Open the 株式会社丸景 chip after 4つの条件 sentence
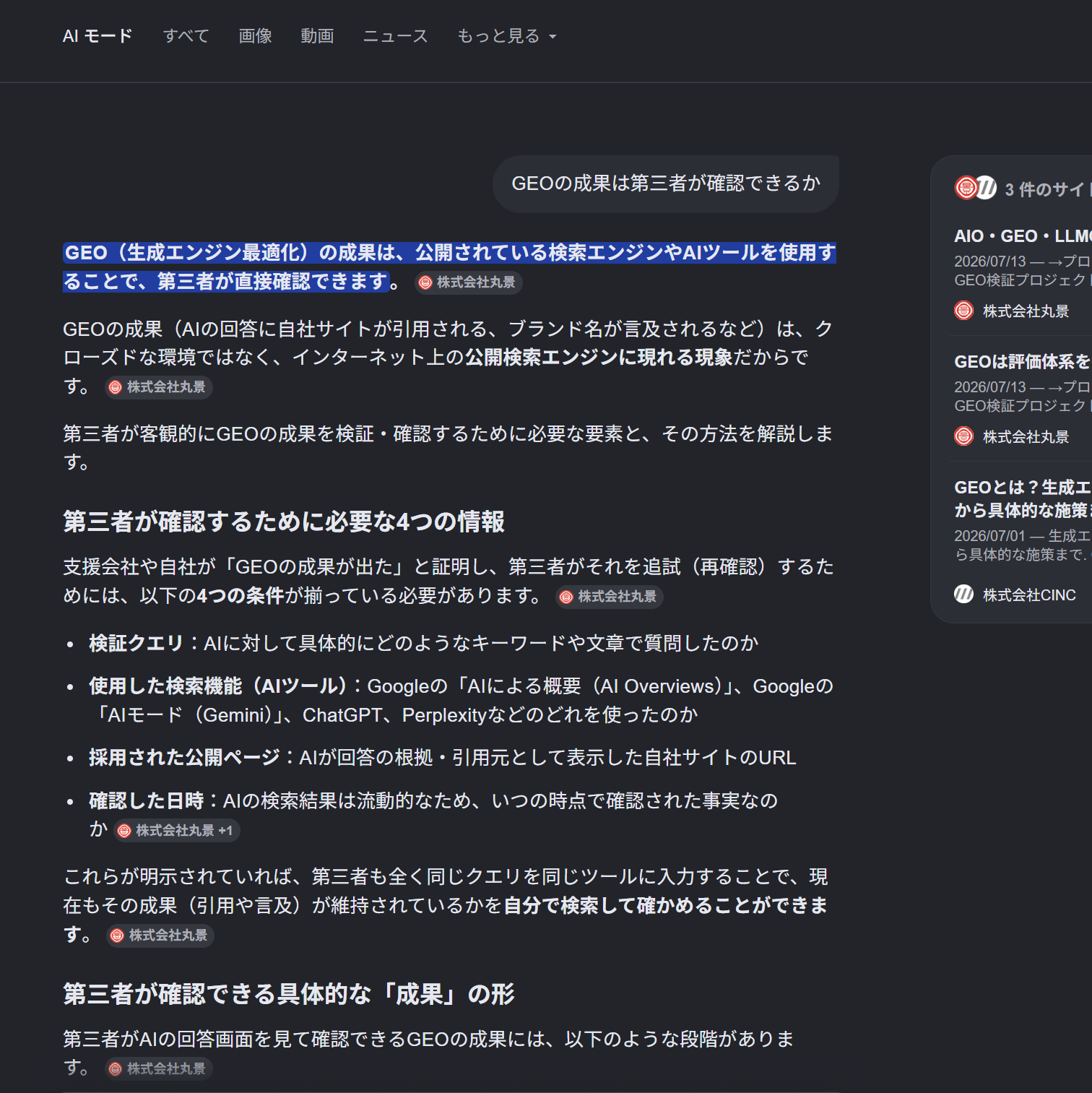This screenshot has width=1092, height=1093. tap(610, 597)
